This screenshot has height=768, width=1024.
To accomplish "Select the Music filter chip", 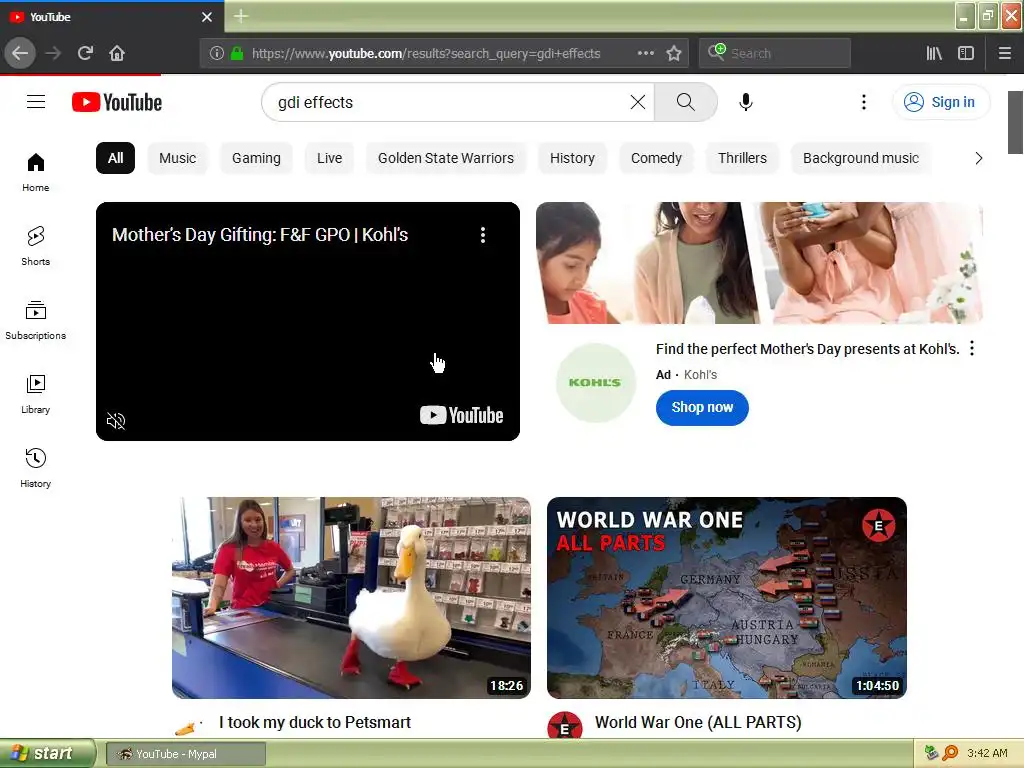I will [178, 158].
